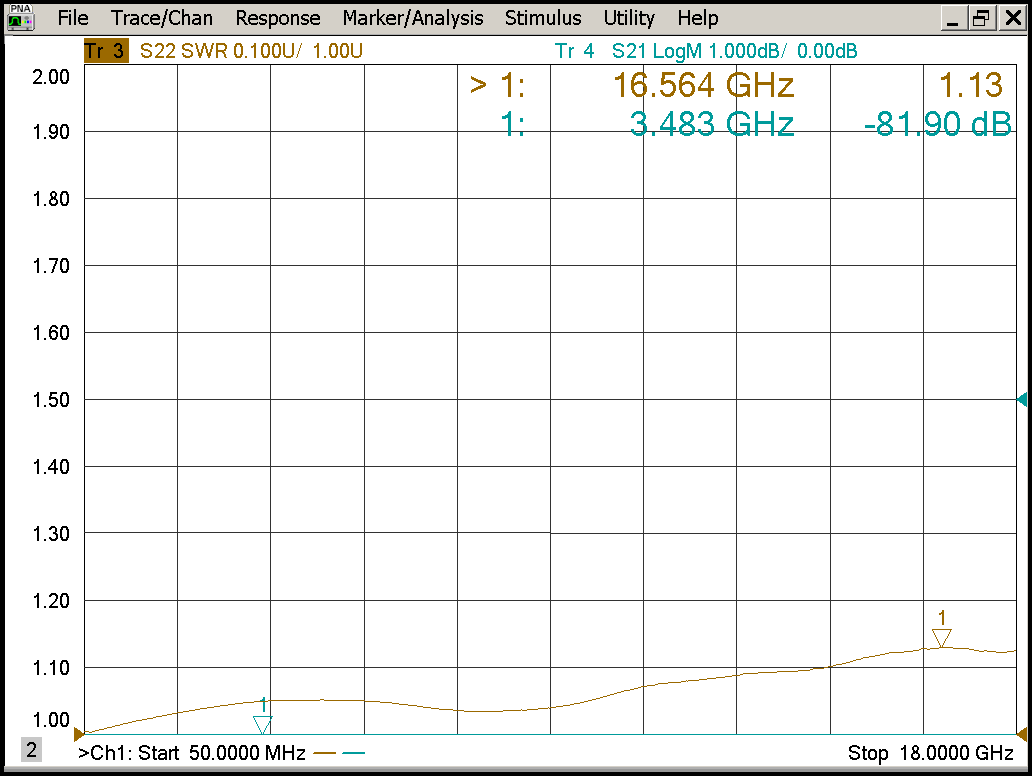Click the orange reference arrow at bottom right edge

point(1022,734)
